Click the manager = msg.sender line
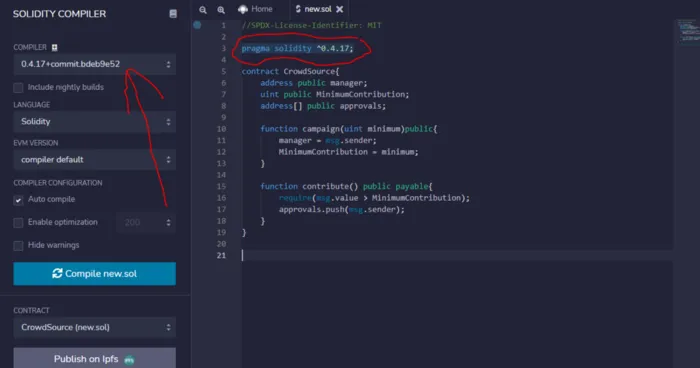The width and height of the screenshot is (700, 368). pyautogui.click(x=328, y=141)
